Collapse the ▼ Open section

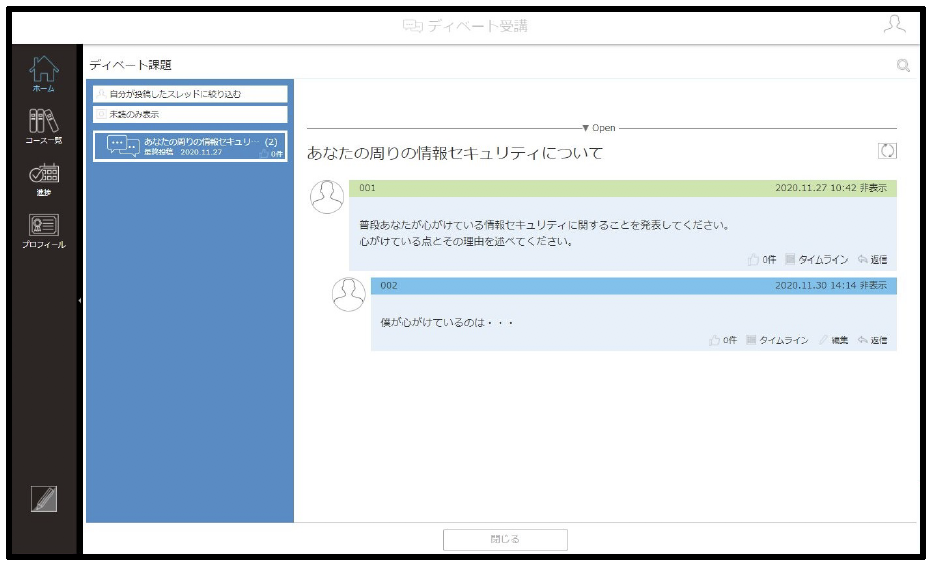click(599, 128)
